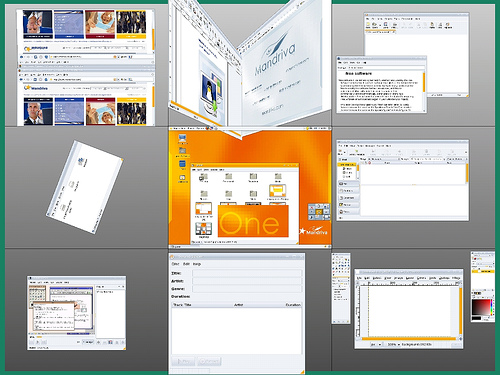Select the tilted white window on the middle-left workspace
This screenshot has width=500, height=375.
[85, 187]
